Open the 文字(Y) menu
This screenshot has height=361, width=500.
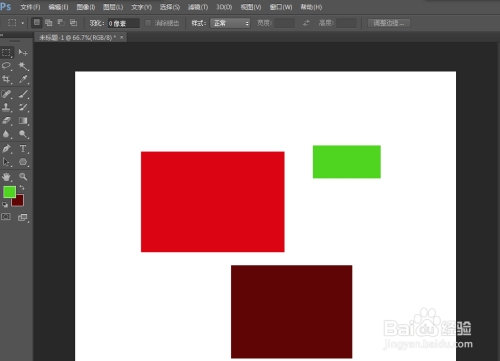click(x=141, y=7)
